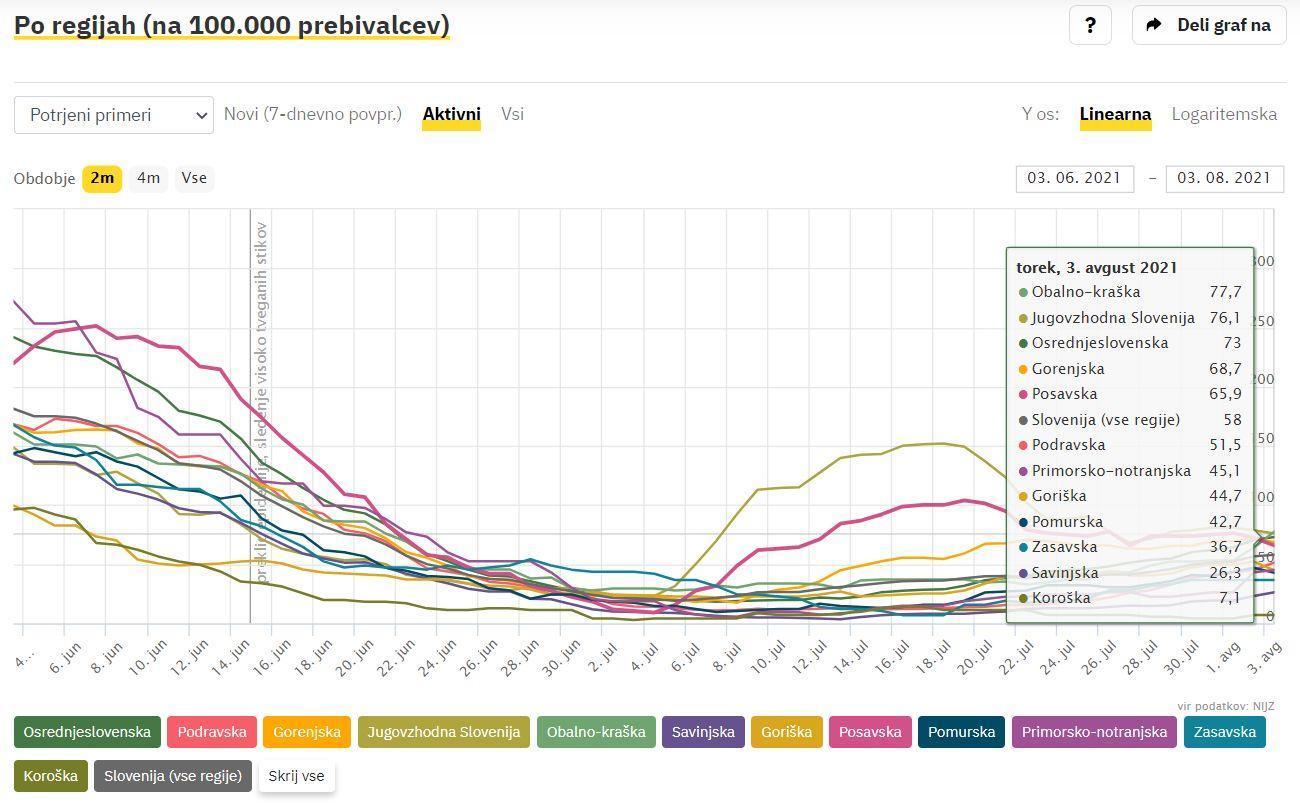The width and height of the screenshot is (1300, 804).
Task: Select the Logaritemska Y-axis option
Action: point(1224,114)
